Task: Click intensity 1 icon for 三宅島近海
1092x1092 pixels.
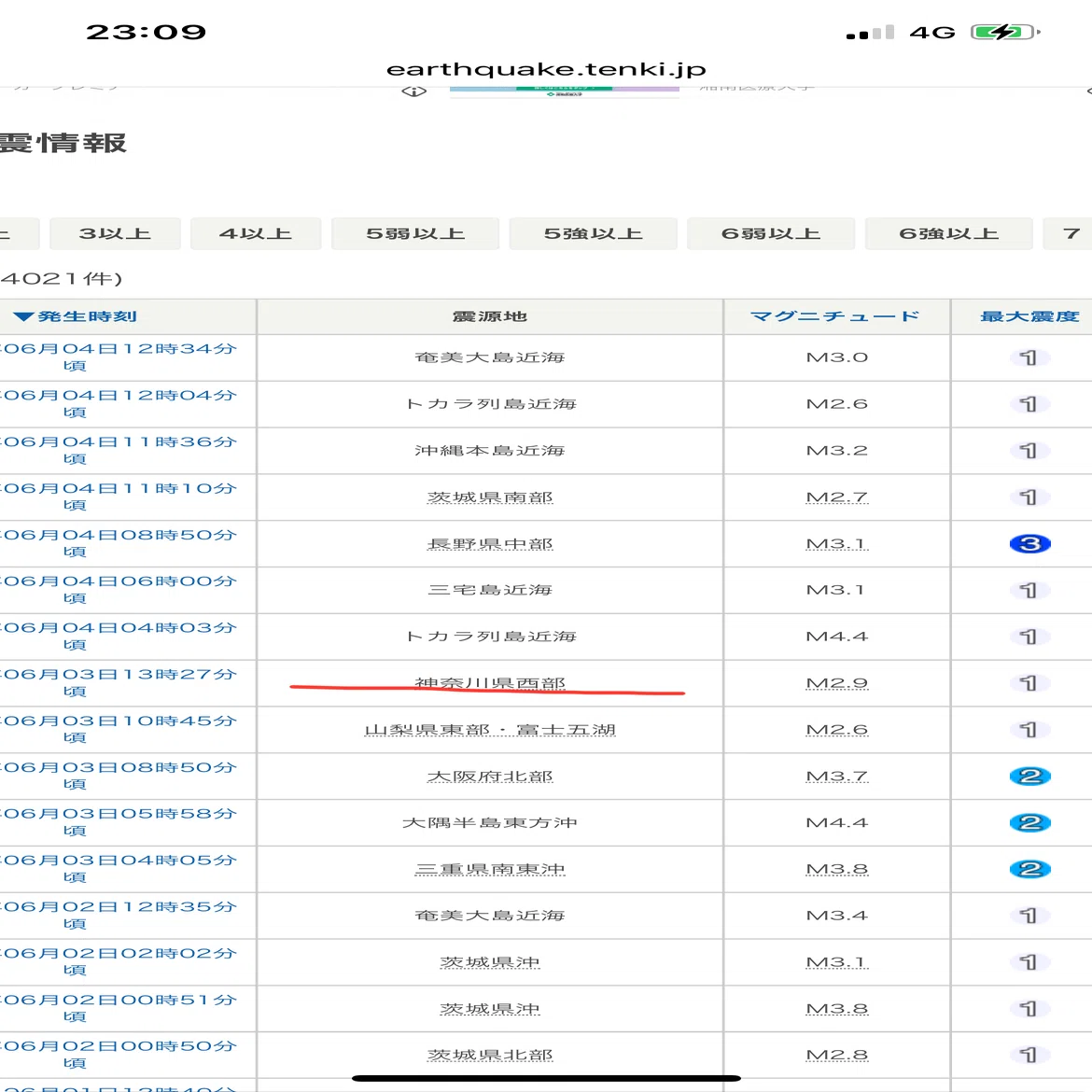Action: [x=1029, y=591]
